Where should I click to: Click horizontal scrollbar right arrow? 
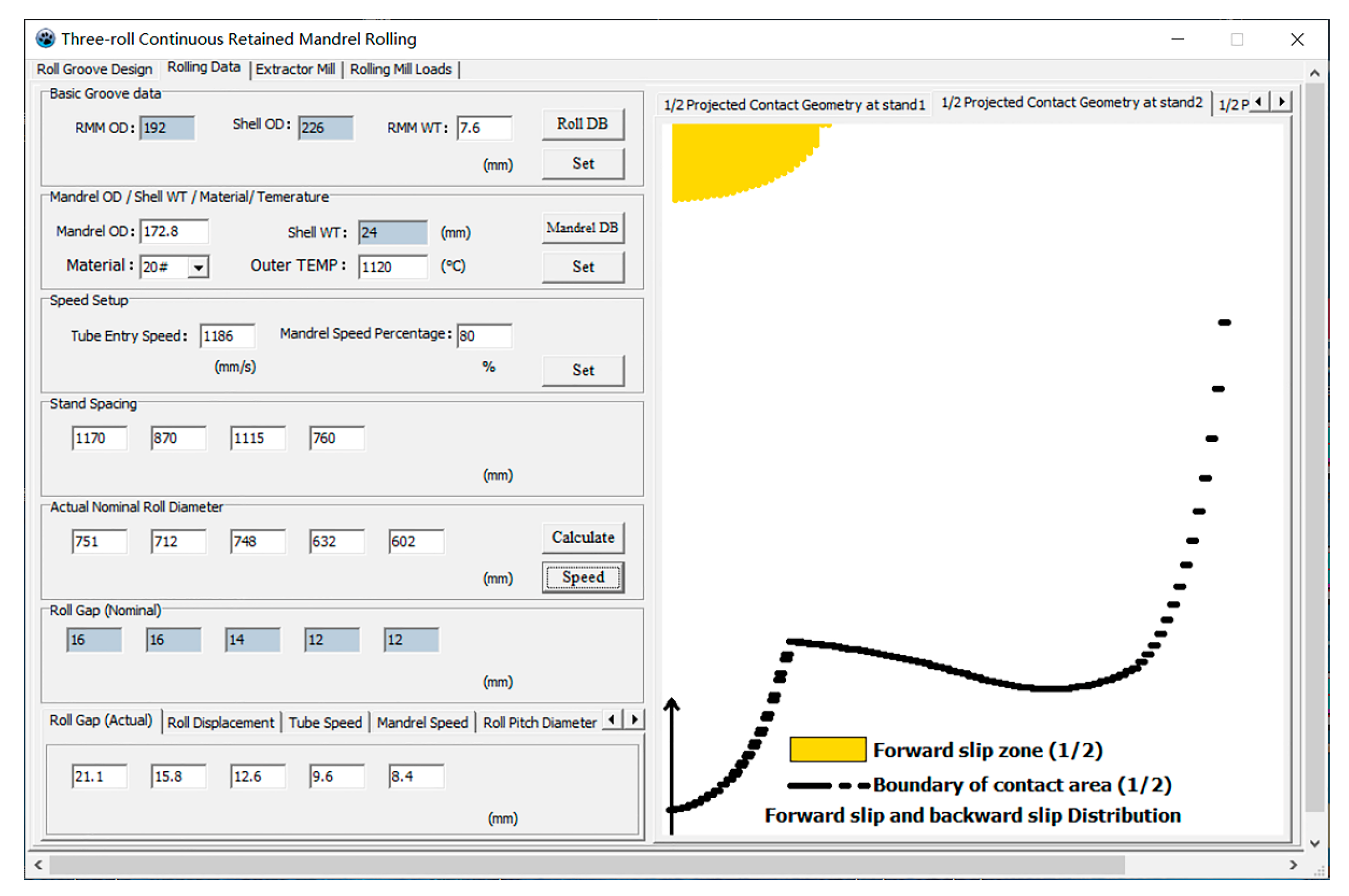click(1294, 865)
